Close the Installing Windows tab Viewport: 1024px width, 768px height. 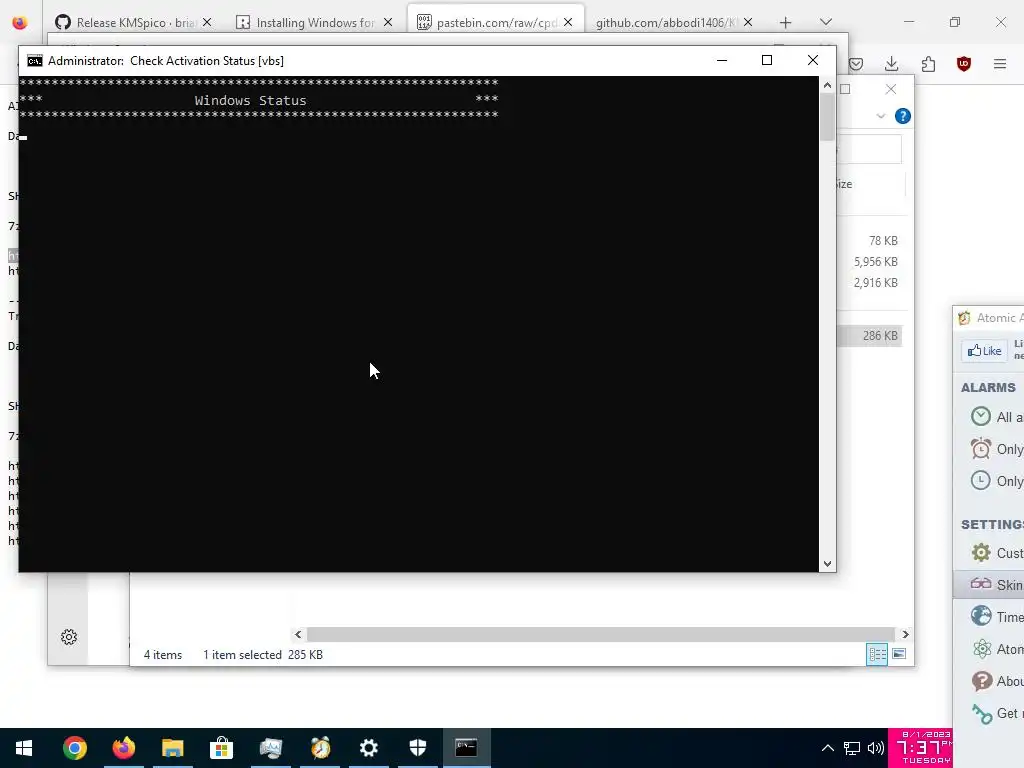(x=388, y=23)
